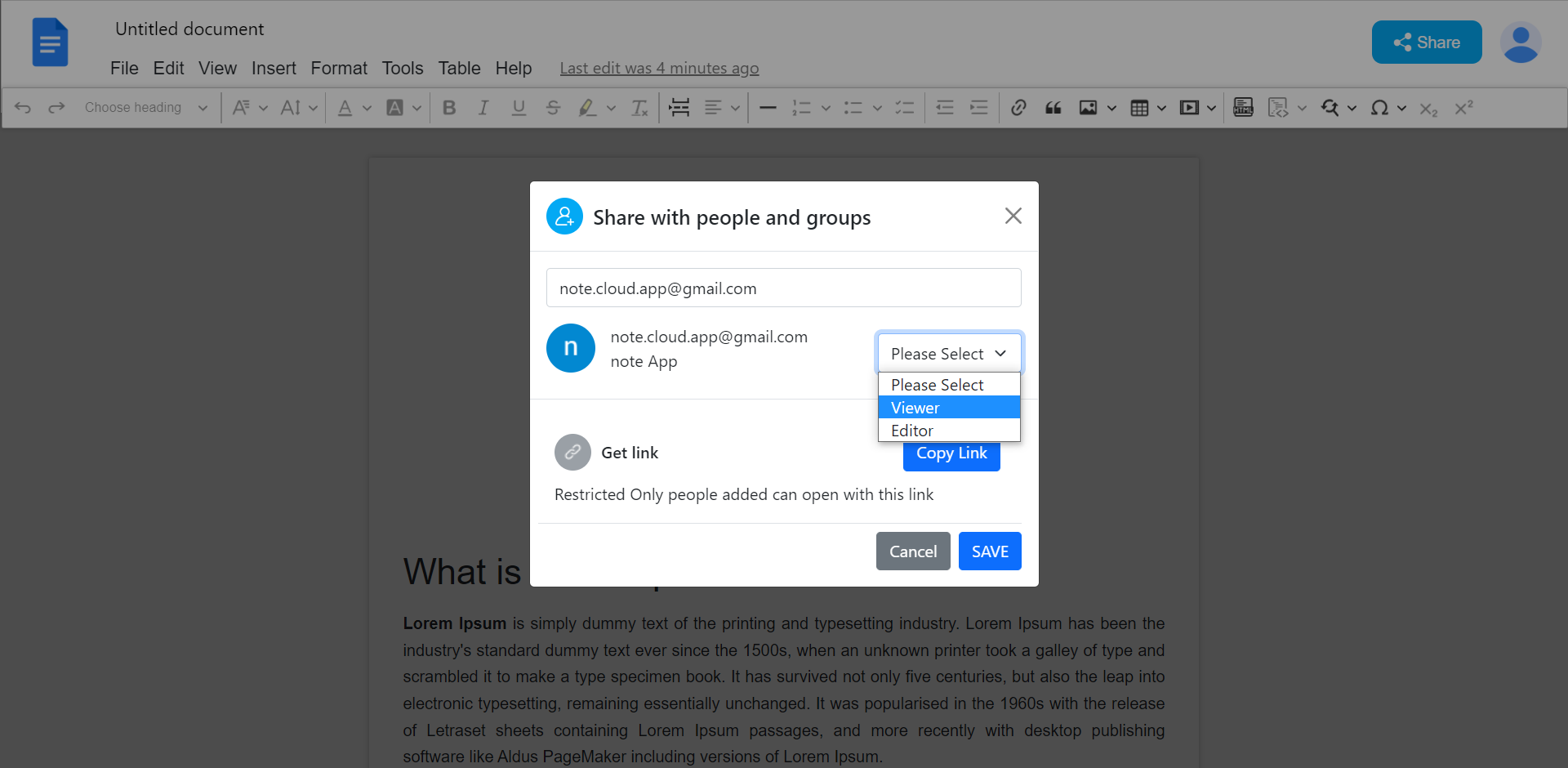
Task: Insert a block quote
Action: point(1053,107)
